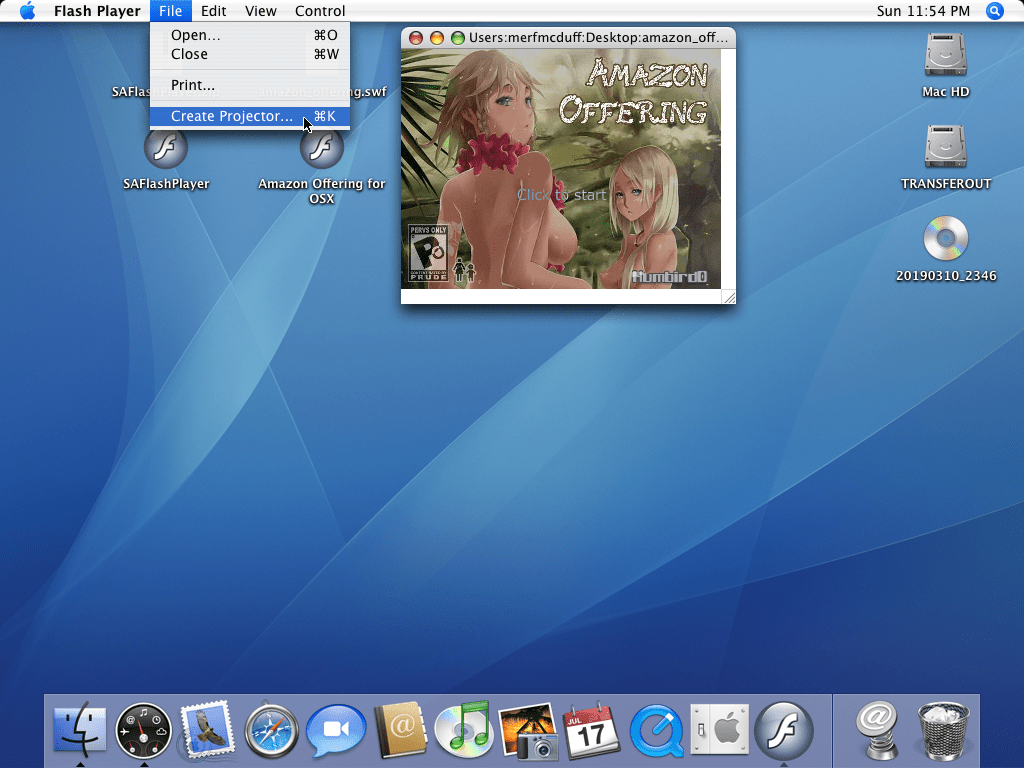This screenshot has width=1024, height=768.
Task: Open iCal calendar in the dock
Action: tap(592, 729)
